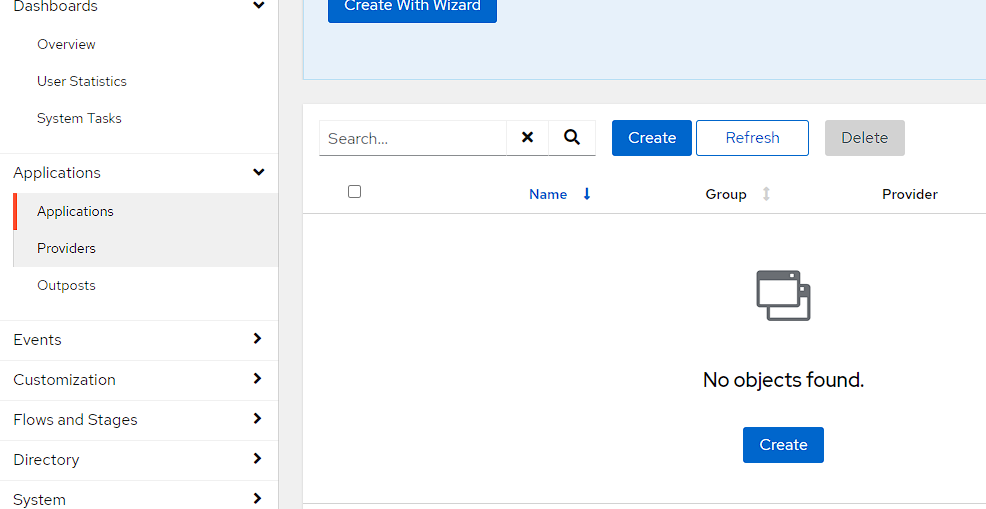This screenshot has width=986, height=509.
Task: Click the X clear search icon
Action: coord(527,138)
